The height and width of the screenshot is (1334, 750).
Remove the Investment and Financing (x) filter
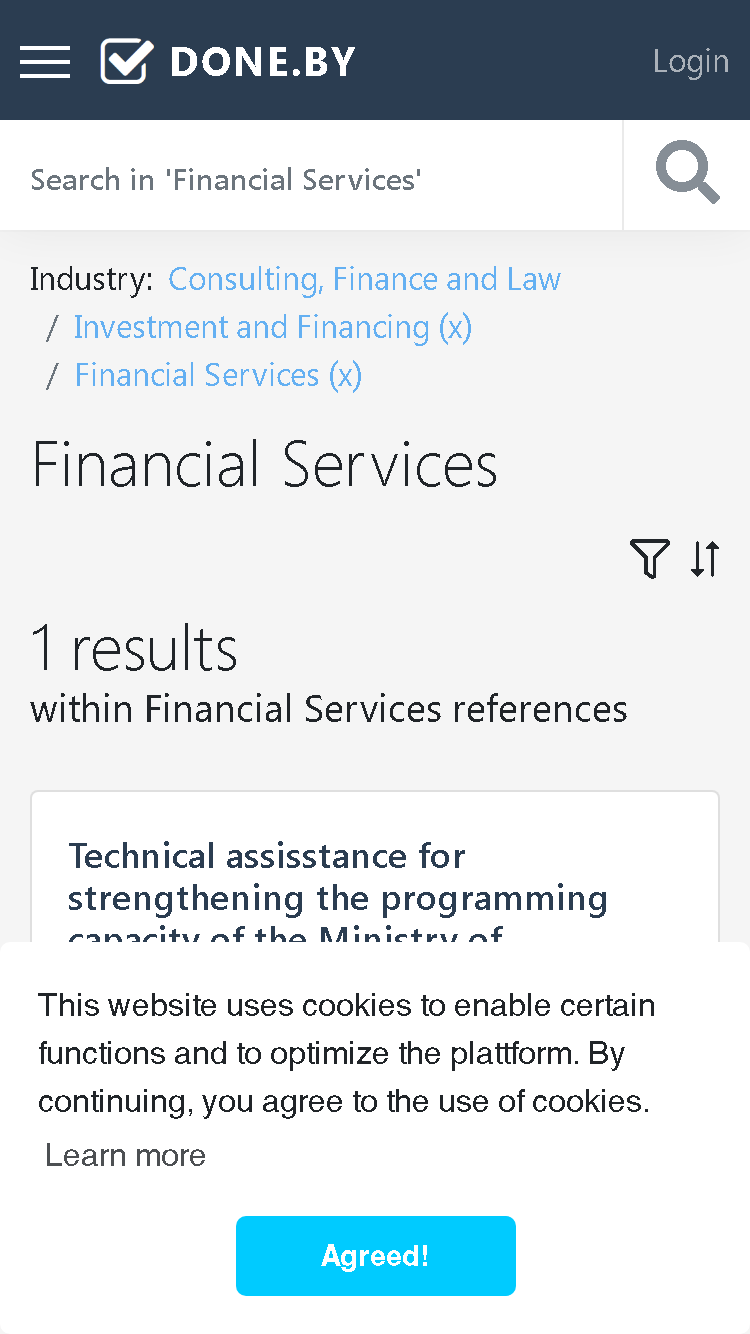272,327
